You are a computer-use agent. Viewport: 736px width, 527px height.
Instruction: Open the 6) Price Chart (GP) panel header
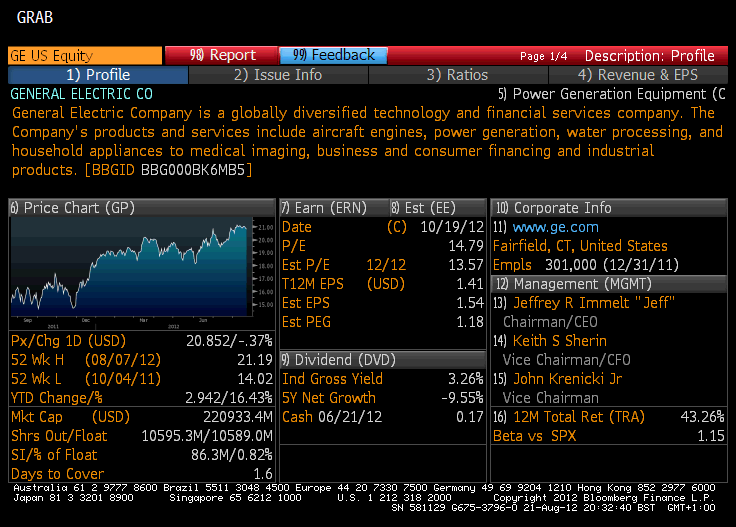point(141,208)
